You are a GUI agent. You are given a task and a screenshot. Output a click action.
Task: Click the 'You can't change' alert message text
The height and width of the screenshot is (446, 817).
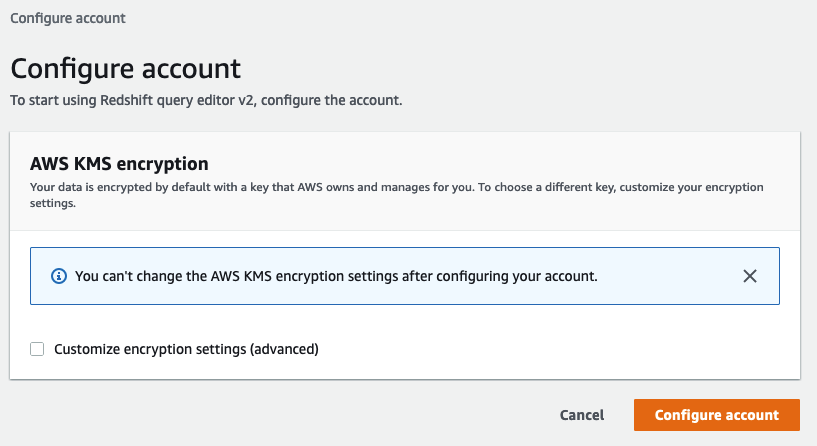(x=336, y=276)
